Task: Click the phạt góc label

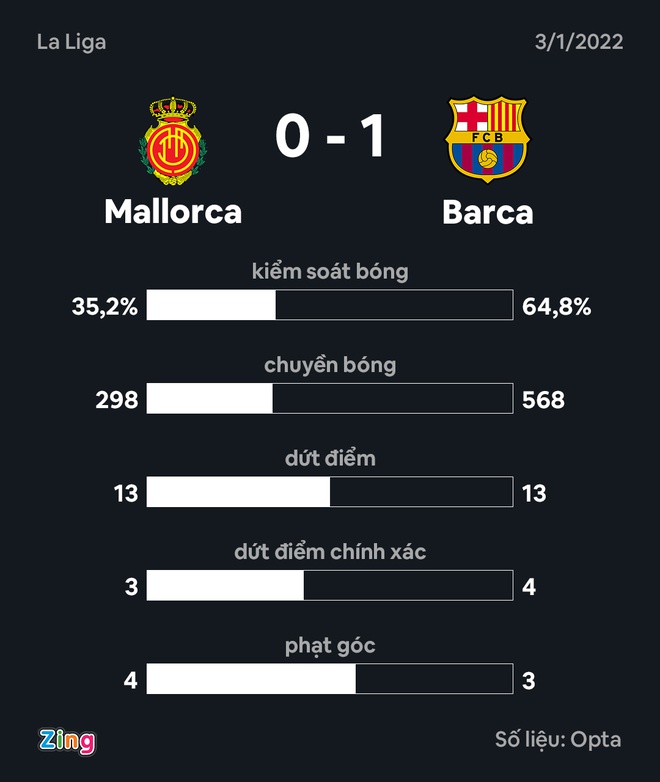Action: (330, 646)
